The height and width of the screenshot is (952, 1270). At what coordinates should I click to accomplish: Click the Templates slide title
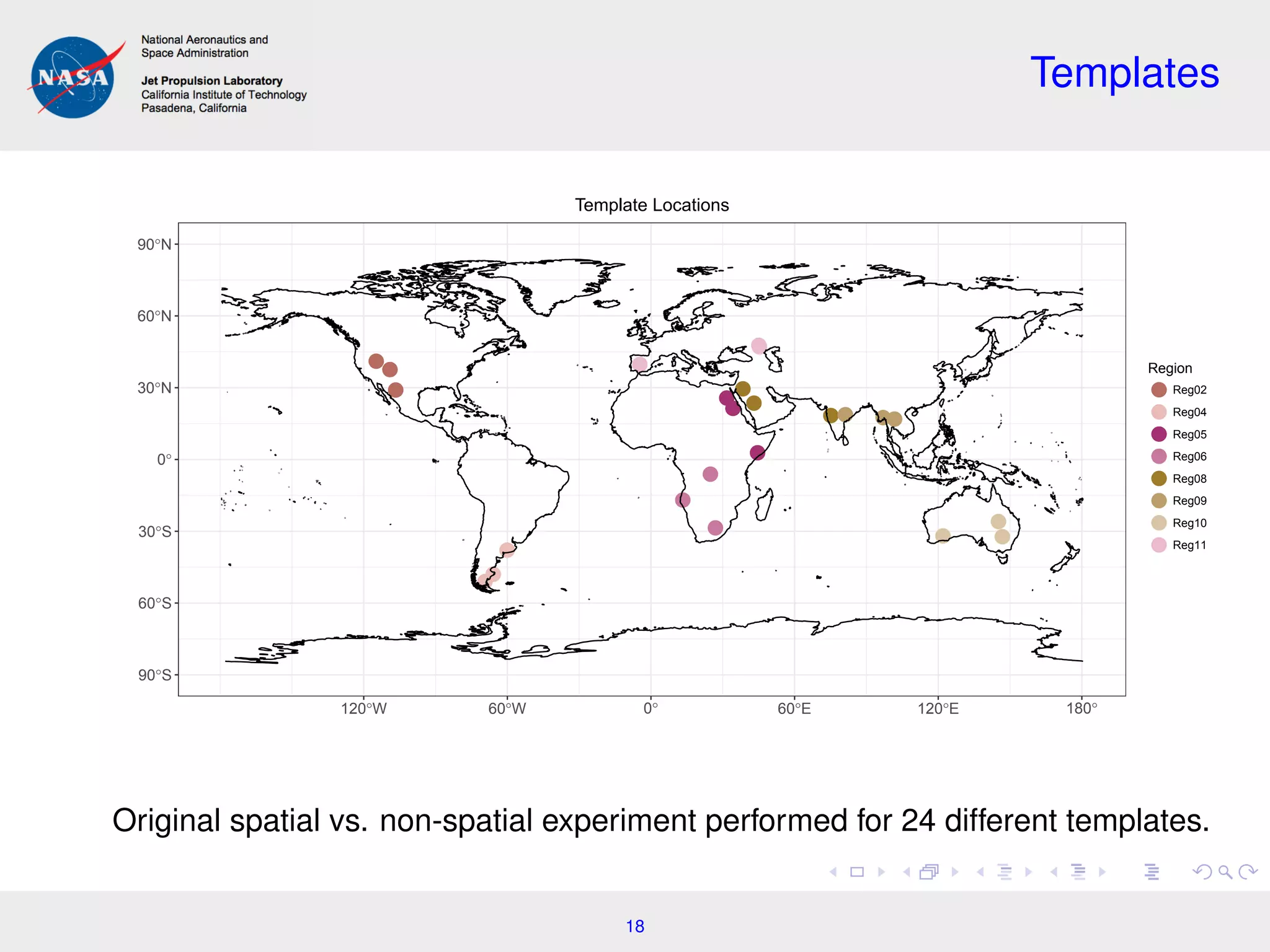[x=1124, y=73]
